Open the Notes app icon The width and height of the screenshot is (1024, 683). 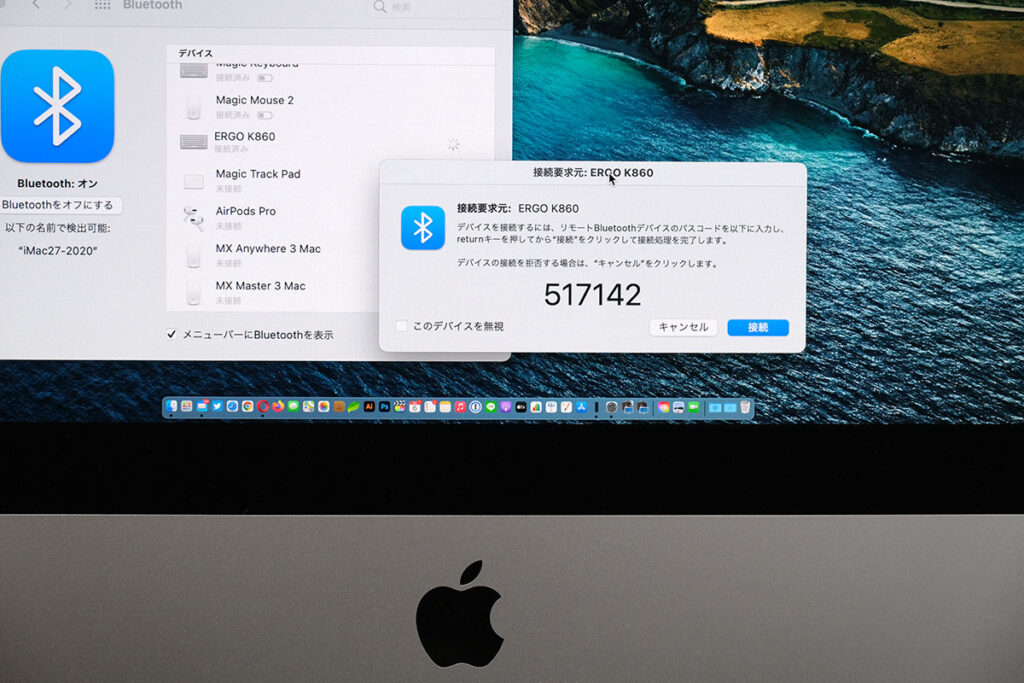[x=445, y=406]
